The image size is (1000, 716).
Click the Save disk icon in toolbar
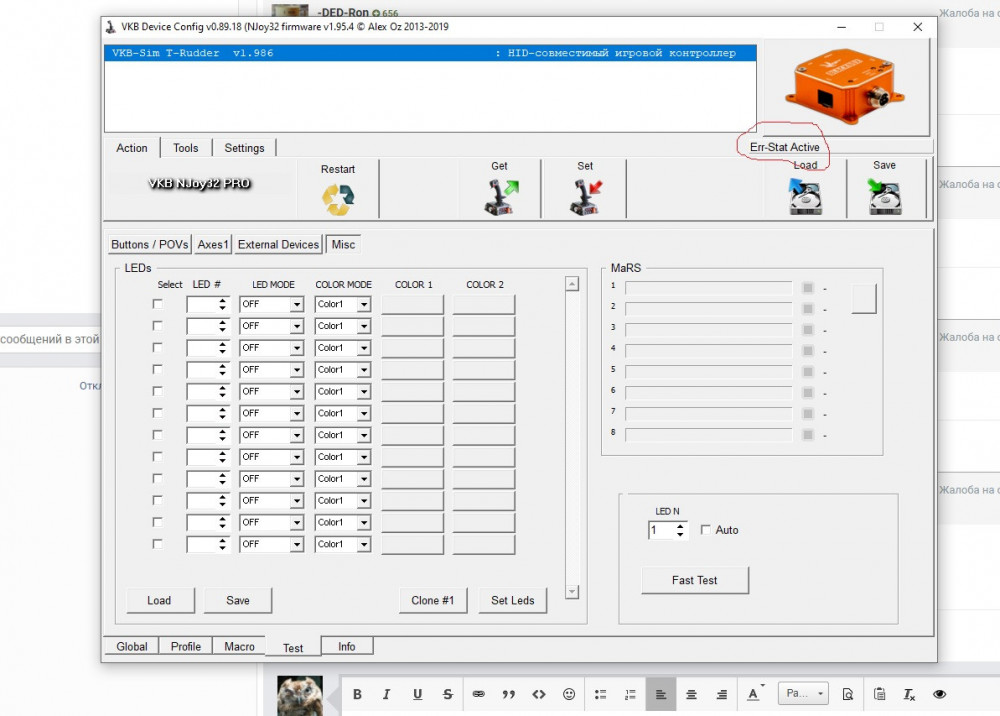pyautogui.click(x=884, y=197)
